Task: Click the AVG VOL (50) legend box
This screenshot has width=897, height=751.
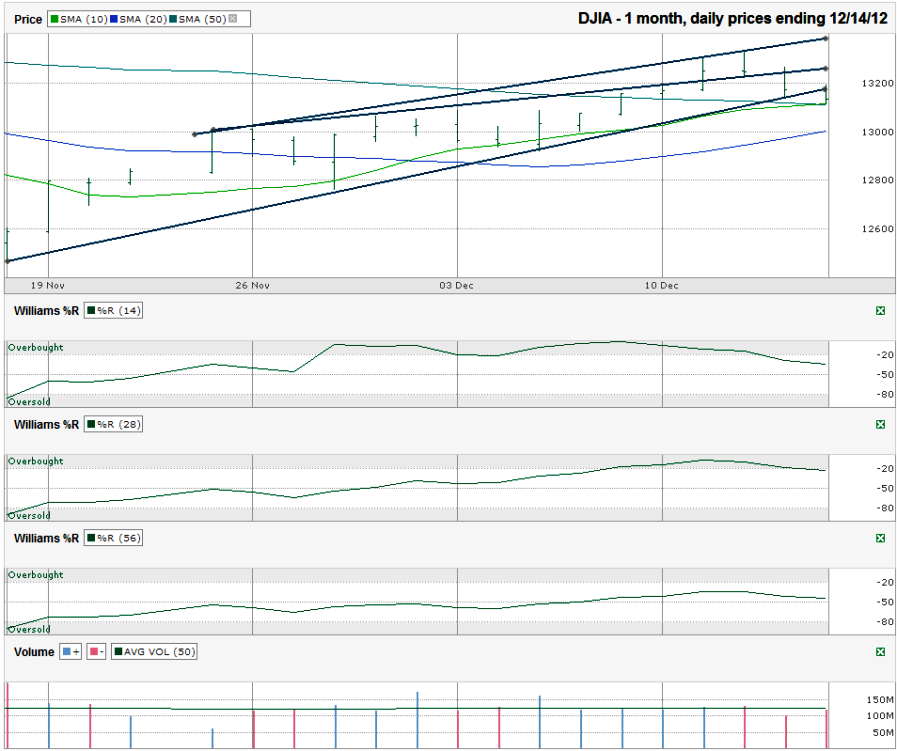Action: [154, 651]
